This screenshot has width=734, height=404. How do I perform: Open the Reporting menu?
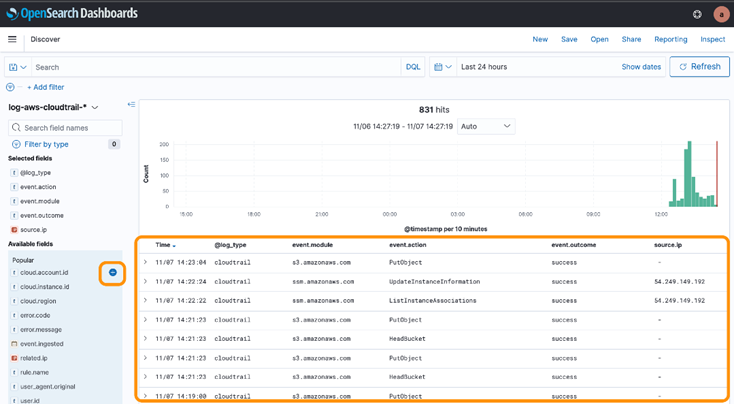670,39
